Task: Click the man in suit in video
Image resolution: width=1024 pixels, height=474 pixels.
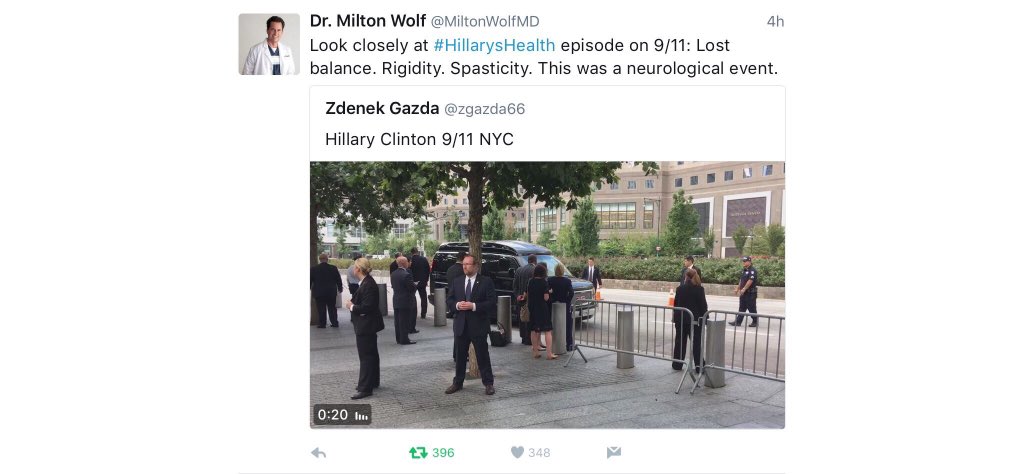Action: 471,324
